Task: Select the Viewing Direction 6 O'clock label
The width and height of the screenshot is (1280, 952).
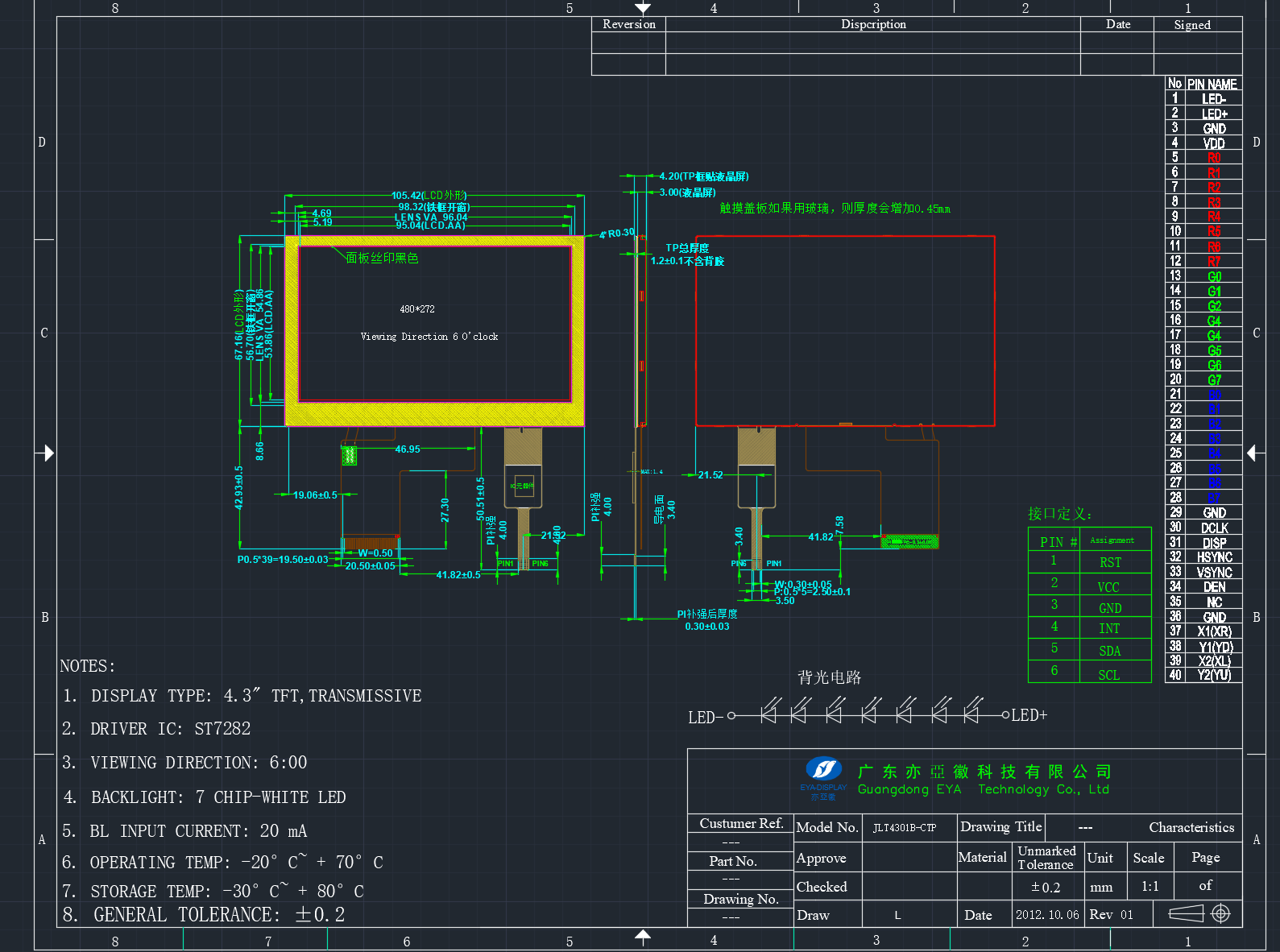Action: pos(429,337)
